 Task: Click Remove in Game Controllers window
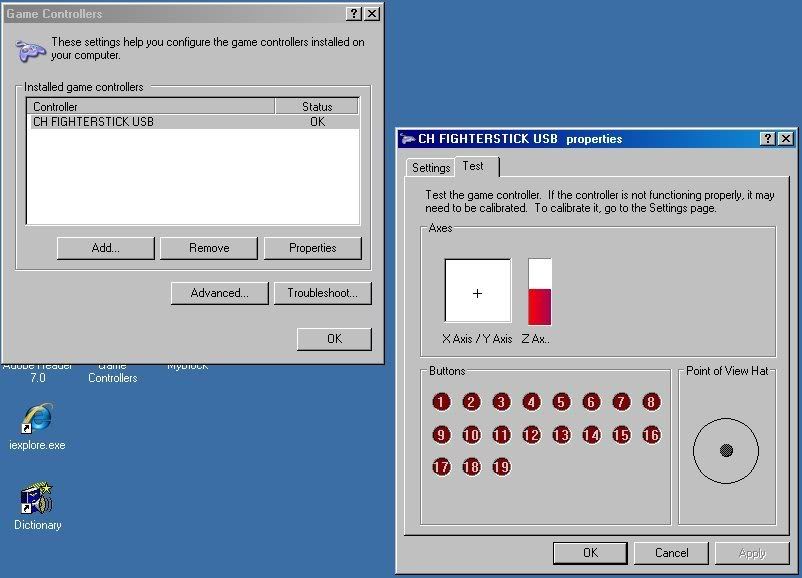[x=209, y=248]
